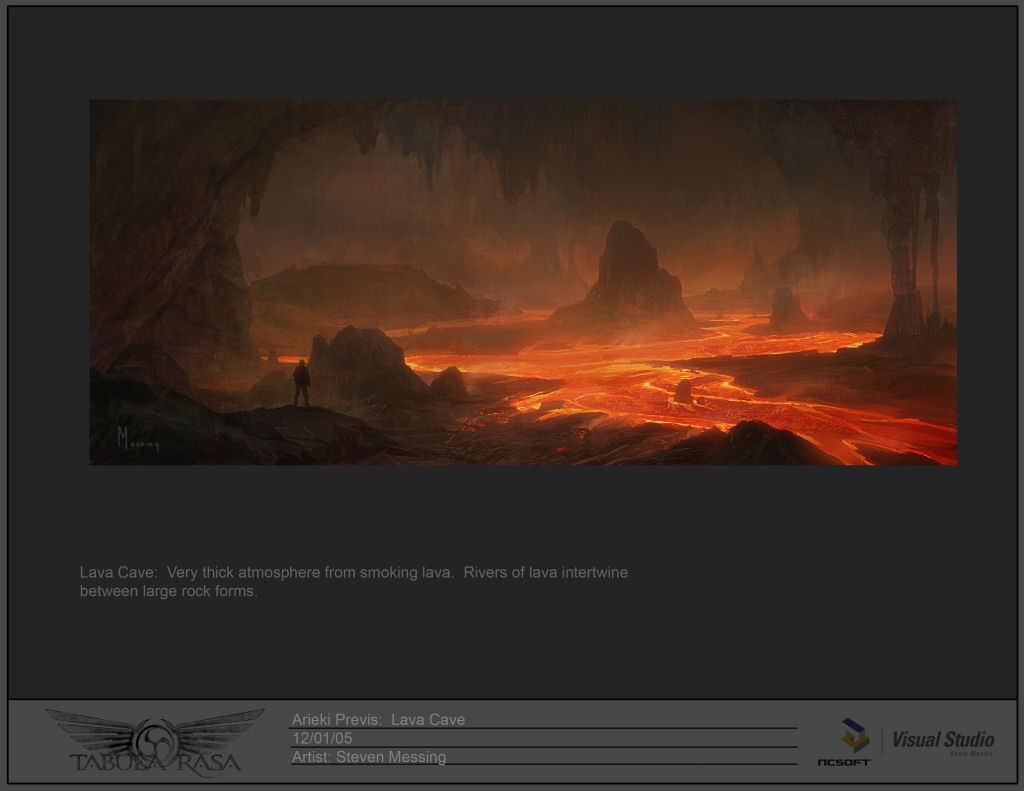Click the 'between large rock forms.' text line
The height and width of the screenshot is (791, 1024).
[x=168, y=591]
